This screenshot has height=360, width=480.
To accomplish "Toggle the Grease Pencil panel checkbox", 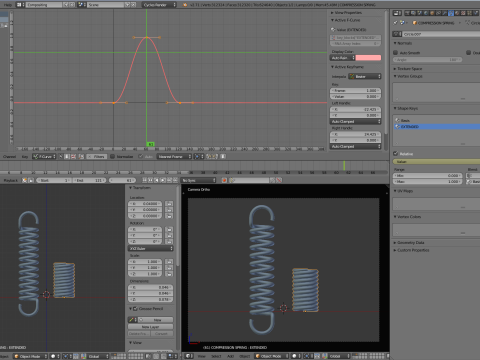I will pyautogui.click(x=135, y=309).
